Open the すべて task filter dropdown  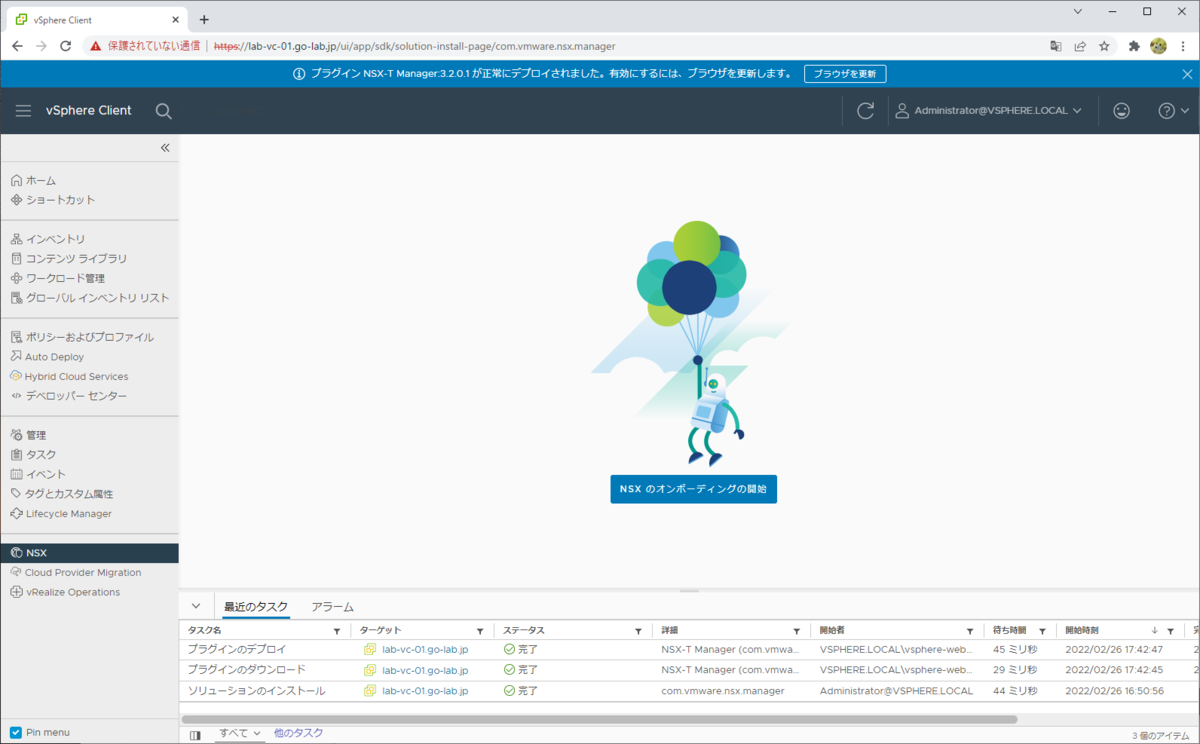click(x=240, y=733)
